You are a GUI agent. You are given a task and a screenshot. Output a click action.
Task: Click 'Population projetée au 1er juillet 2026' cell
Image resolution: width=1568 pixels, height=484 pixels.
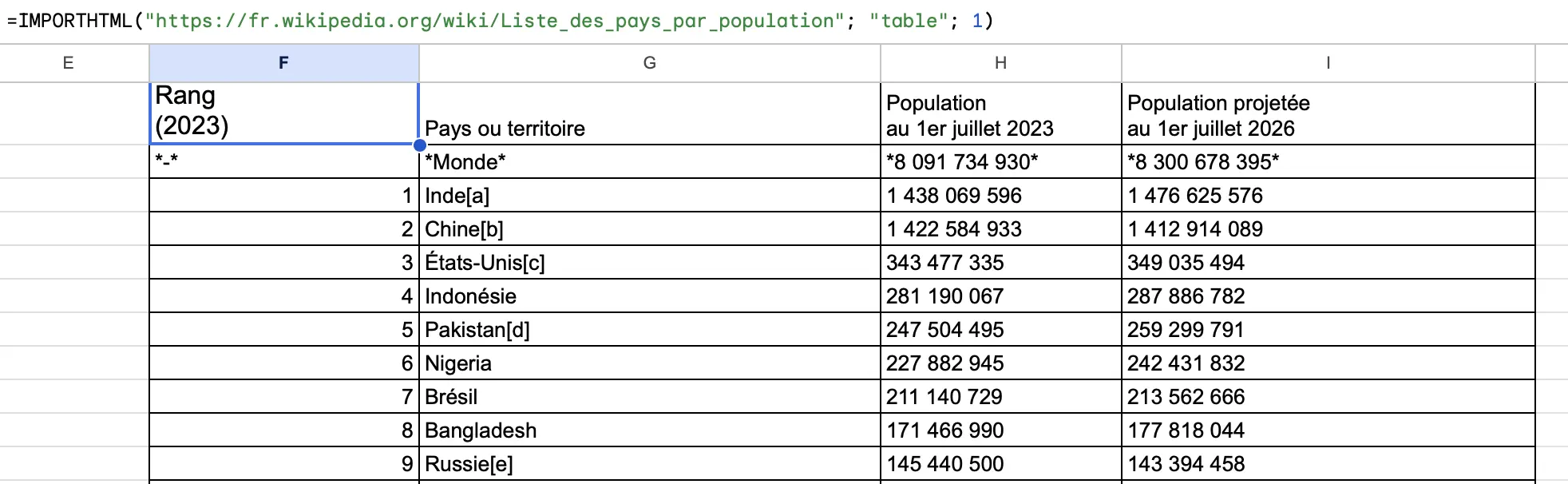point(1328,113)
